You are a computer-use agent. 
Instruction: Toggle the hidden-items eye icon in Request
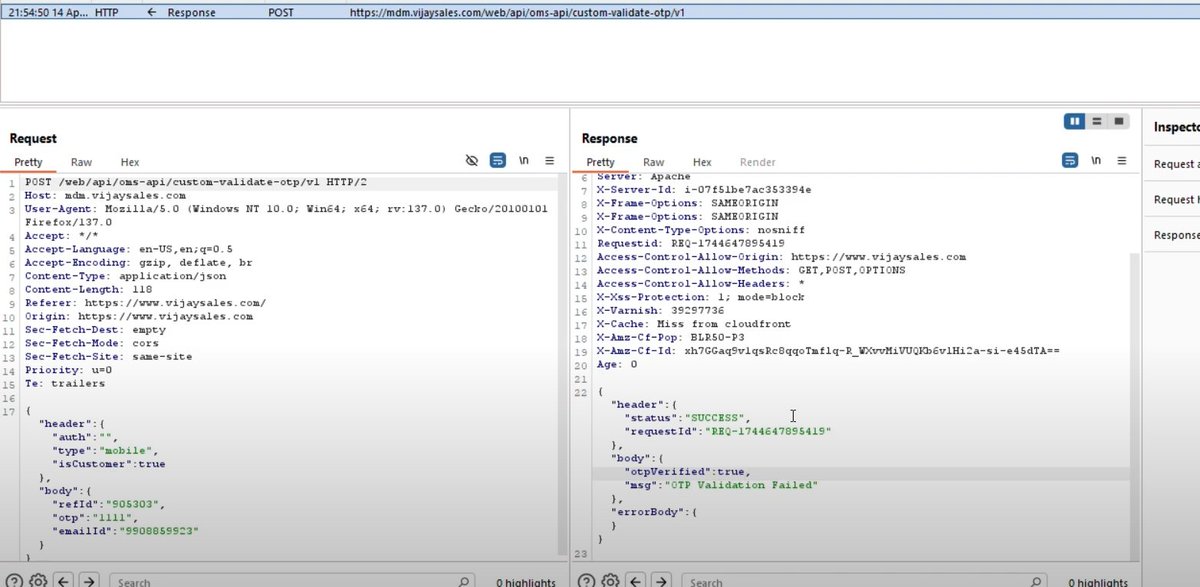(472, 160)
